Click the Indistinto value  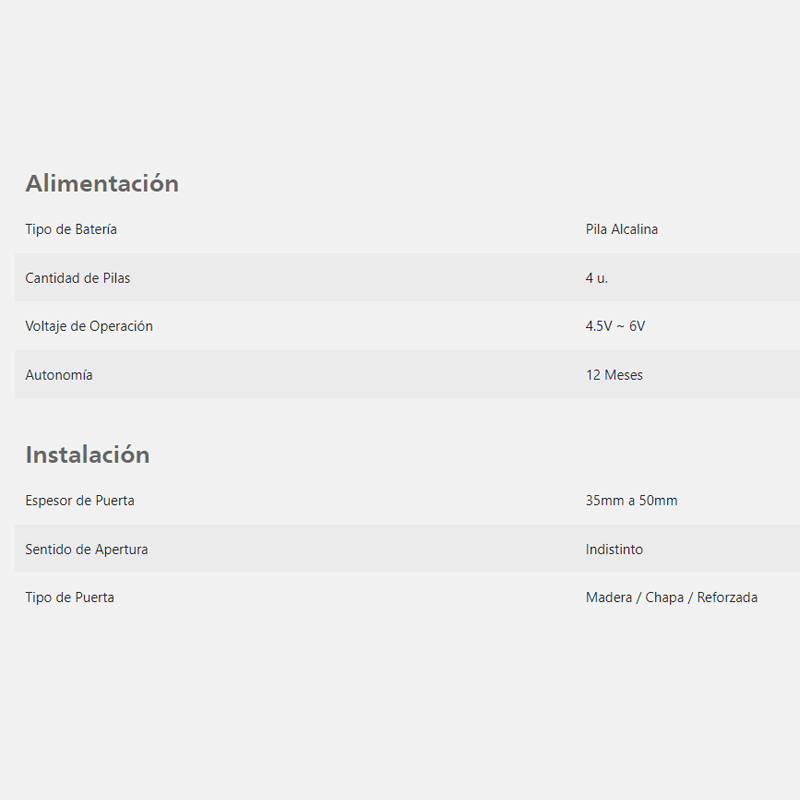point(614,549)
